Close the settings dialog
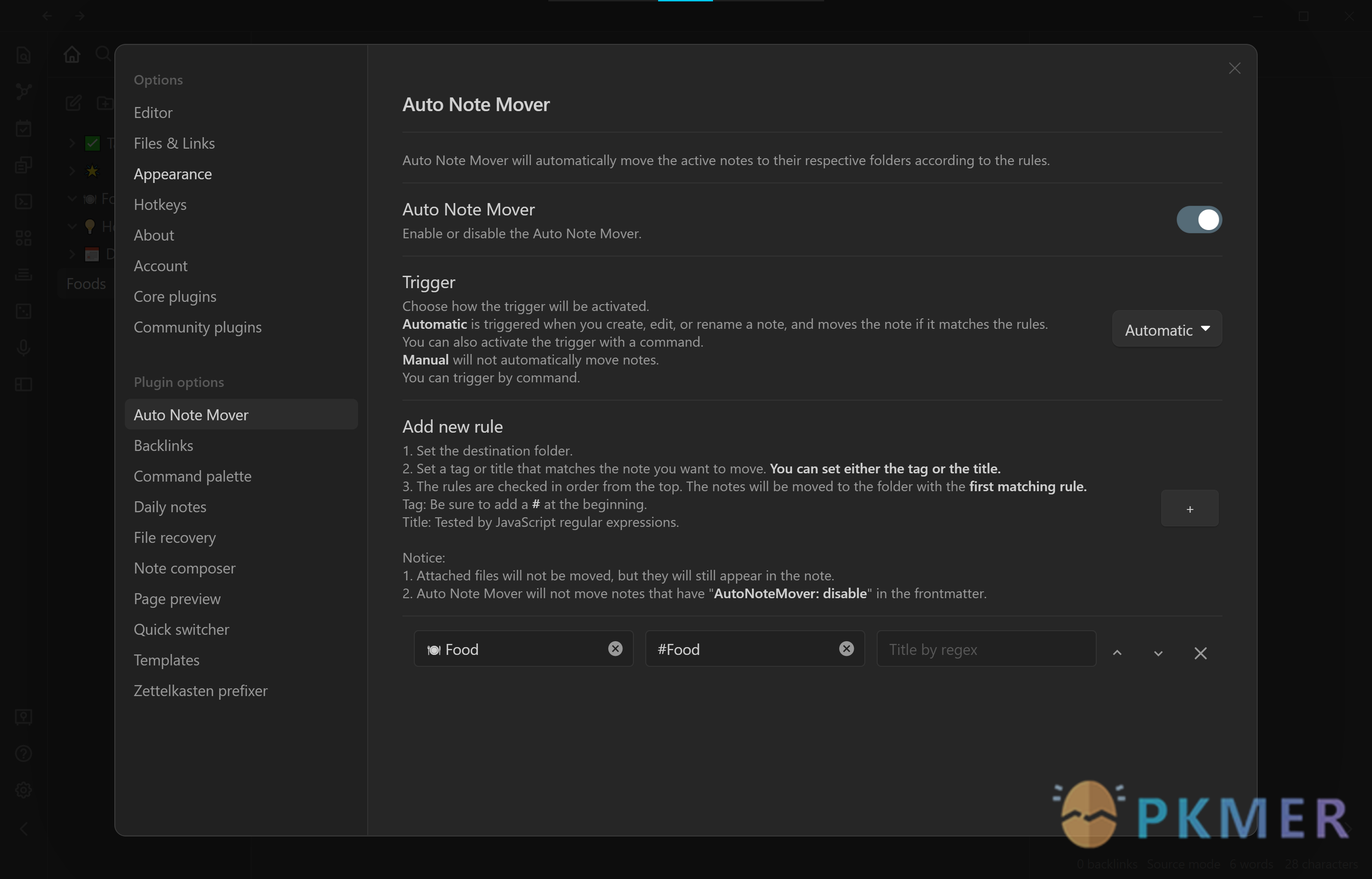 1234,69
